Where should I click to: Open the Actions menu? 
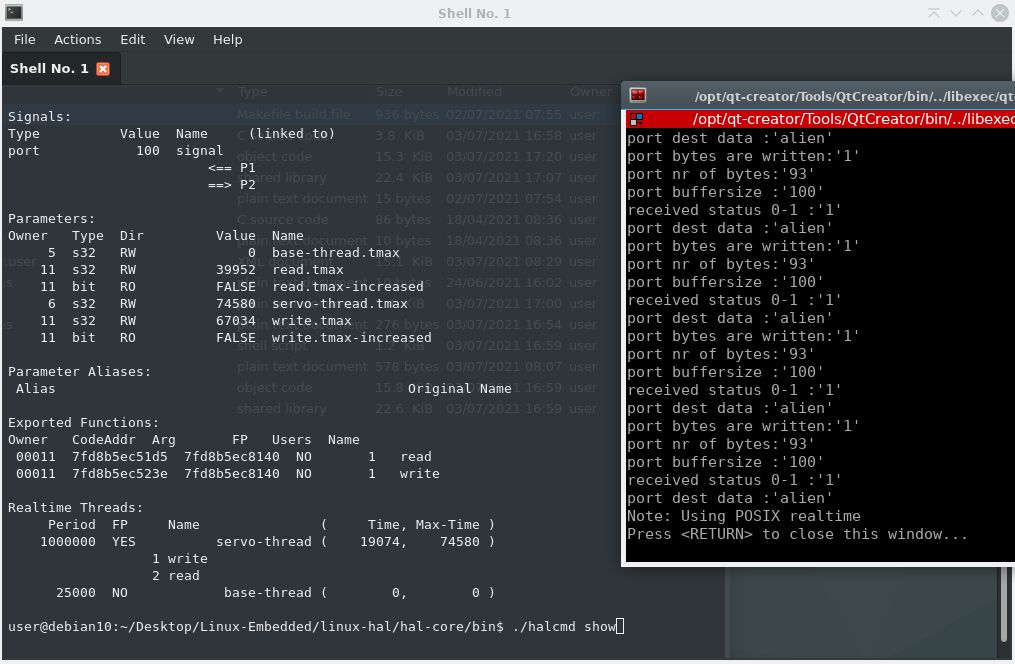tap(77, 39)
